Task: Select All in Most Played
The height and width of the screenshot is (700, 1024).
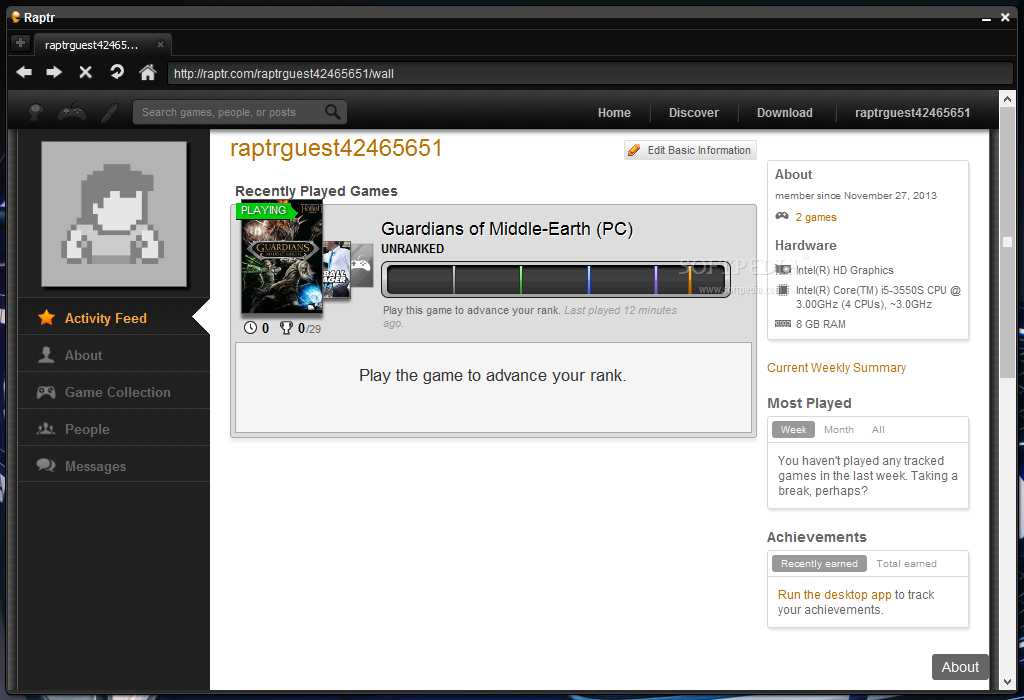Action: [x=878, y=430]
